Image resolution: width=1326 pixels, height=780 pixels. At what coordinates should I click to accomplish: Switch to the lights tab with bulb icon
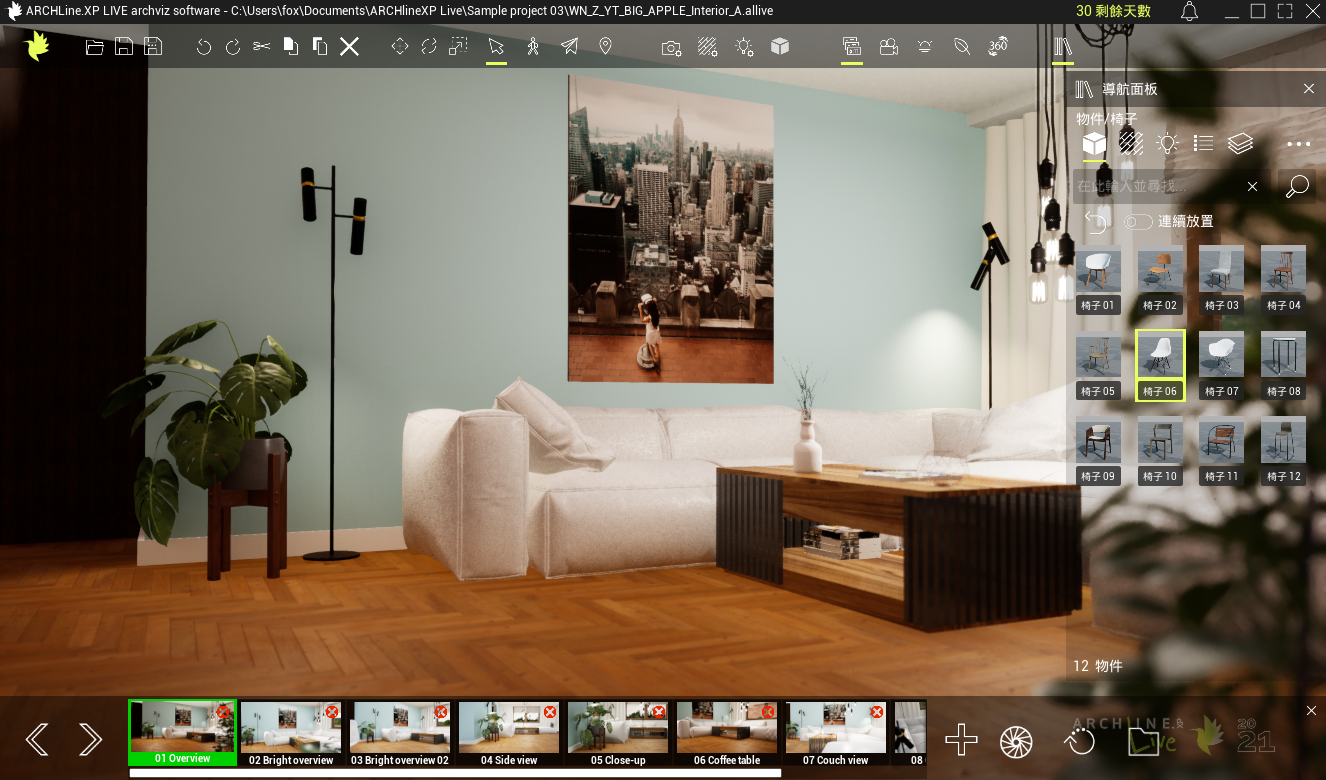1167,143
